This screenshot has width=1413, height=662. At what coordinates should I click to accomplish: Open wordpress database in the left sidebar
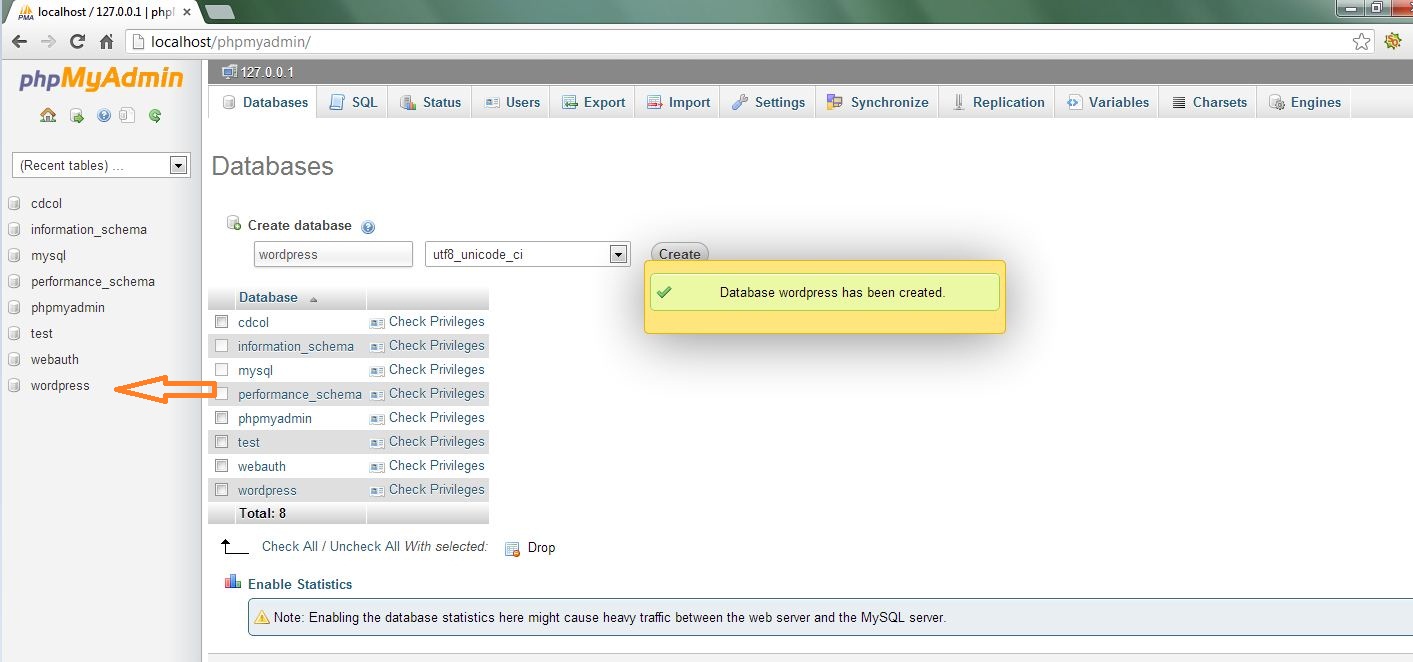pyautogui.click(x=60, y=385)
